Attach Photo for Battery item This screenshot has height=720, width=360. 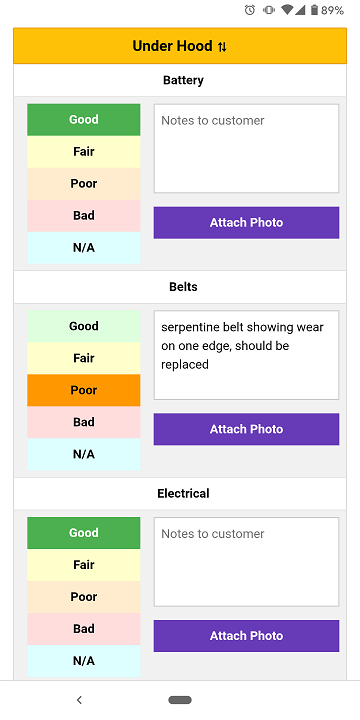coord(247,223)
